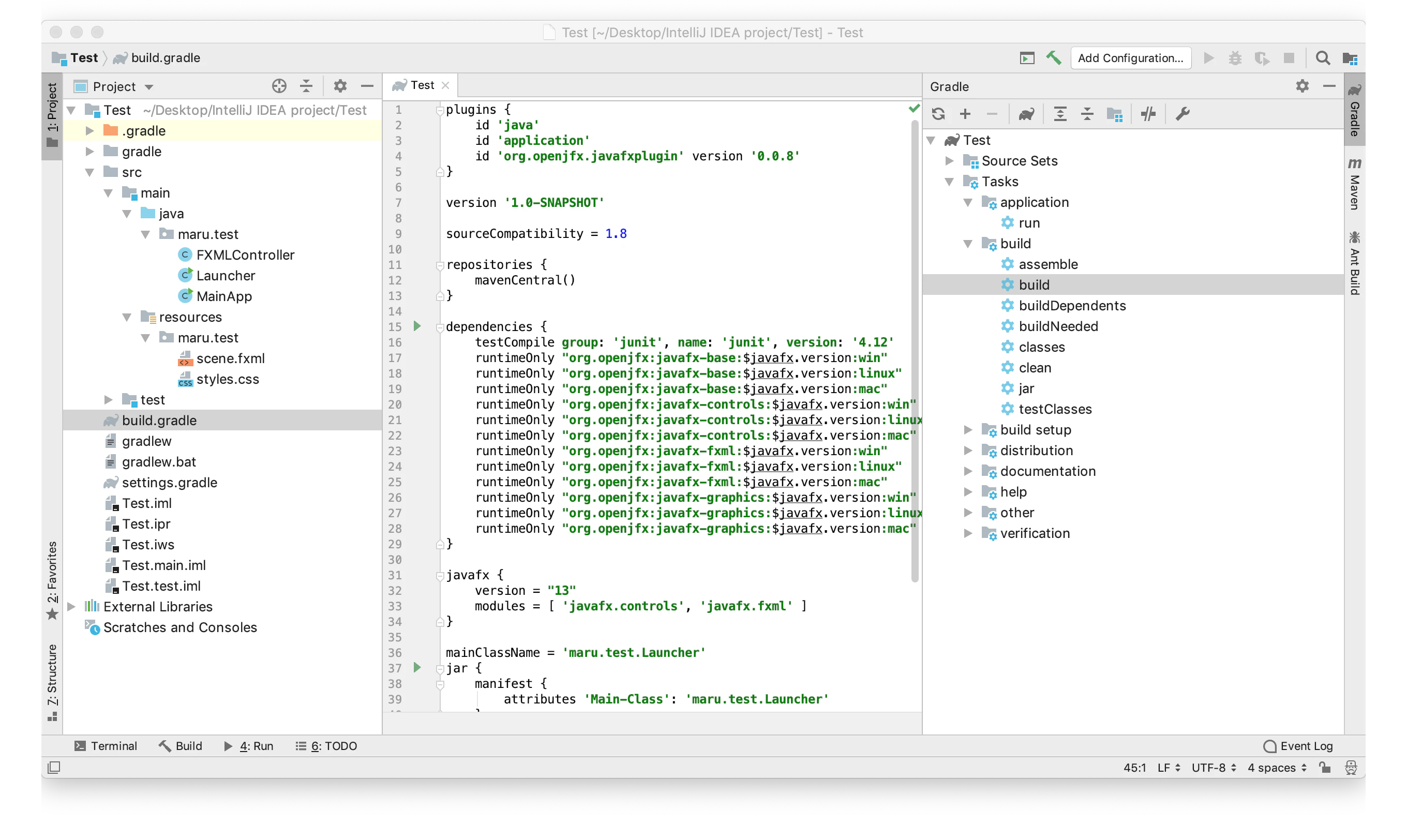
Task: Expand the .gradle folder in project tree
Action: click(89, 131)
